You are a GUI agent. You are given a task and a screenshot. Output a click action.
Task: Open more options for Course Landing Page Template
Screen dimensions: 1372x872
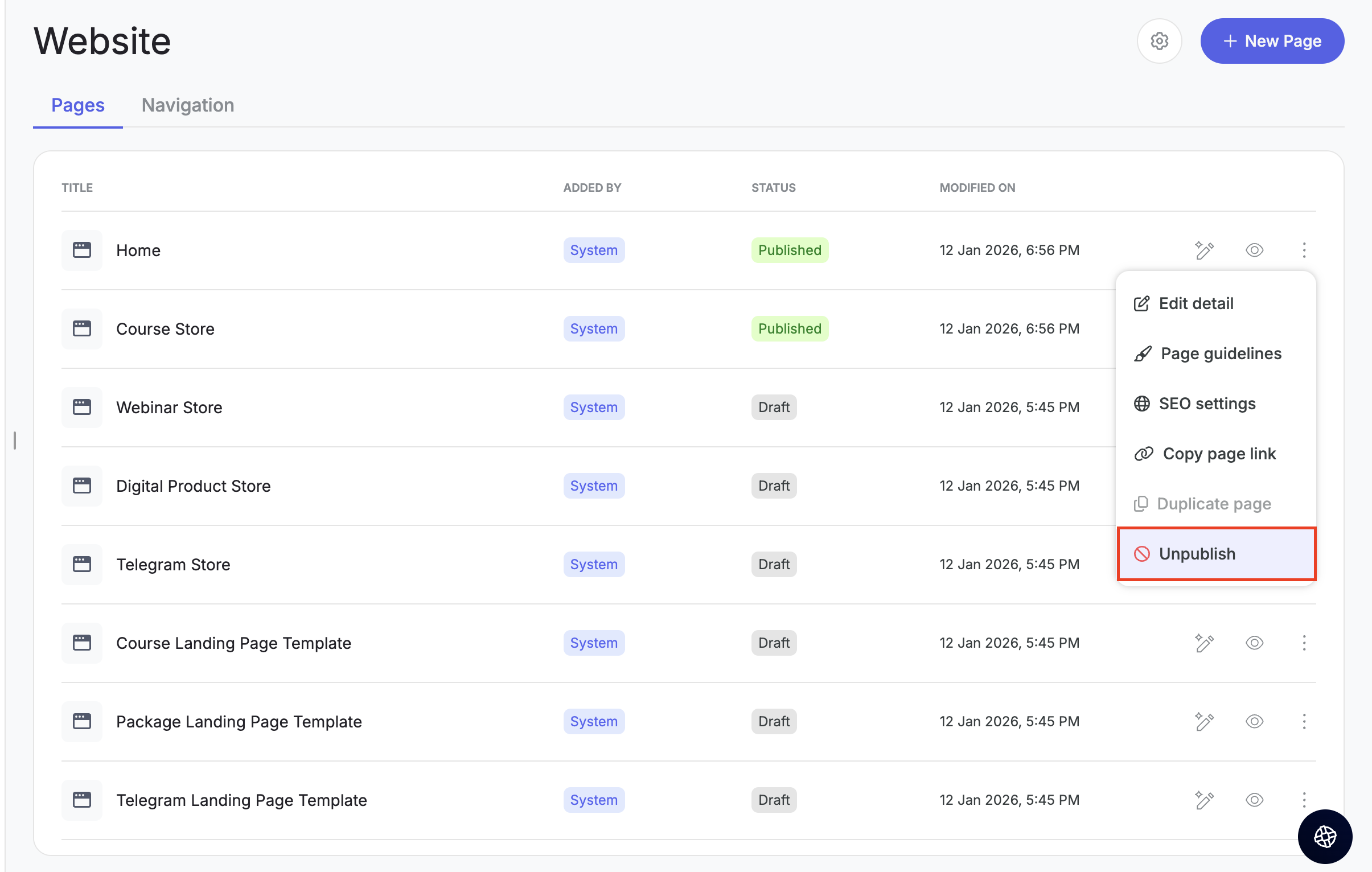(x=1304, y=643)
